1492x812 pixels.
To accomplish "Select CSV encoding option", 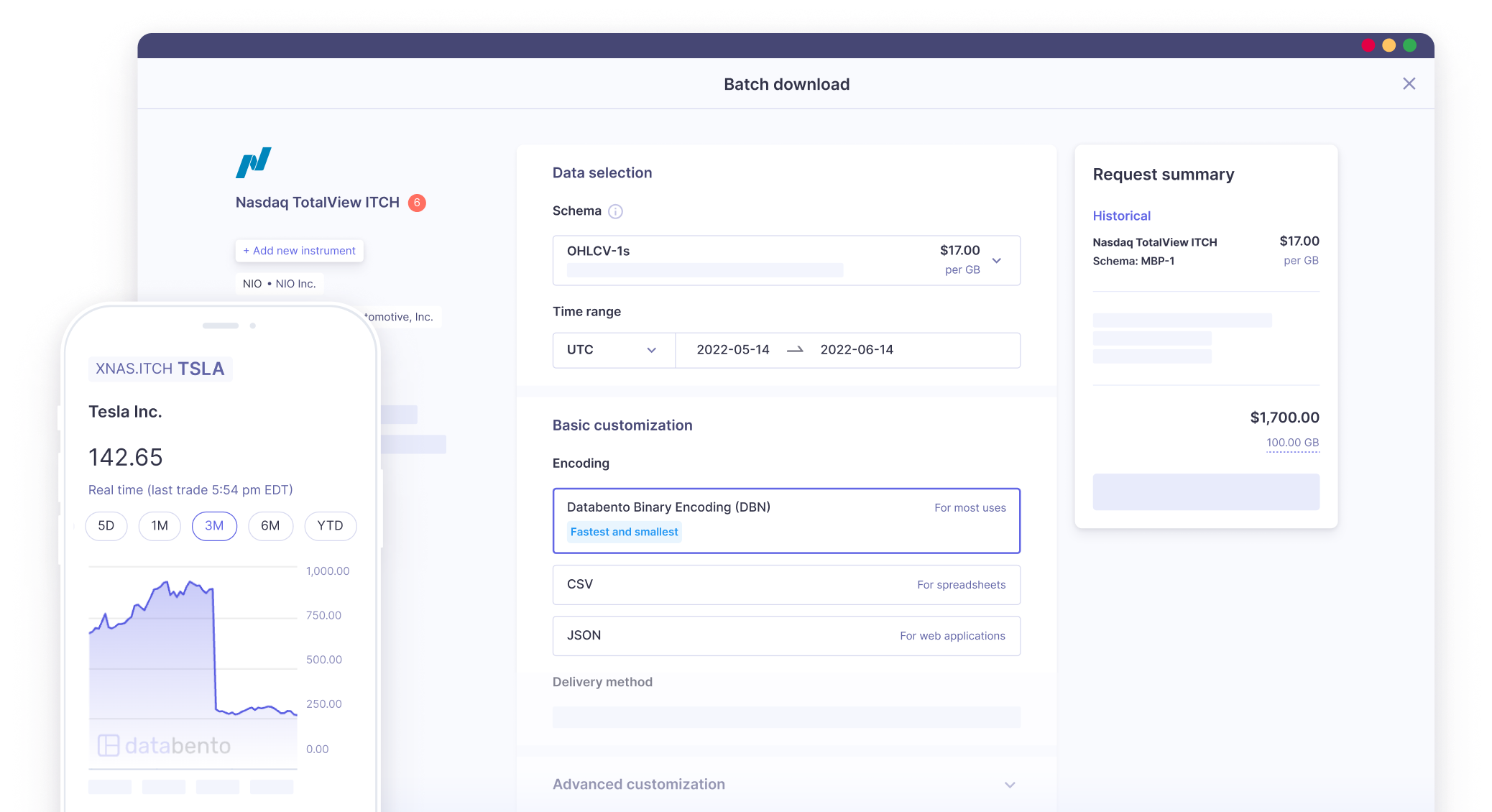I will pos(786,584).
